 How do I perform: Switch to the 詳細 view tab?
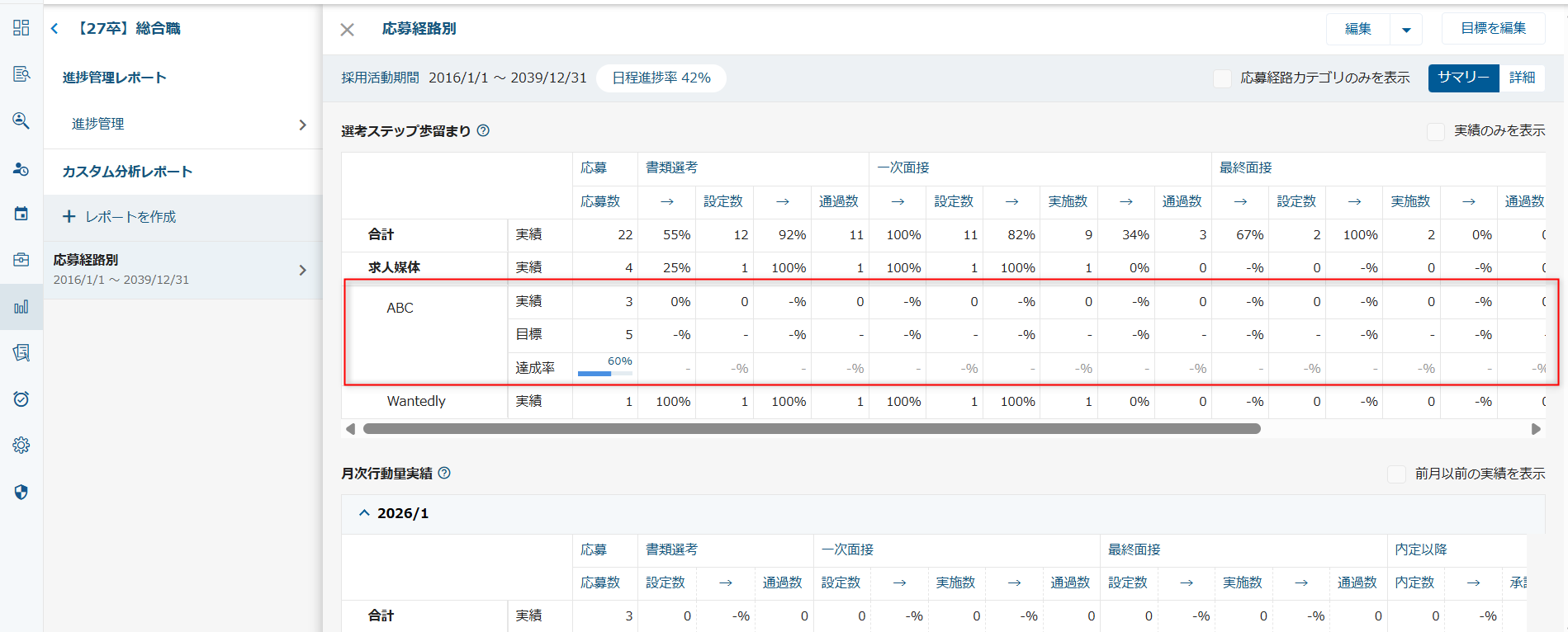1522,78
